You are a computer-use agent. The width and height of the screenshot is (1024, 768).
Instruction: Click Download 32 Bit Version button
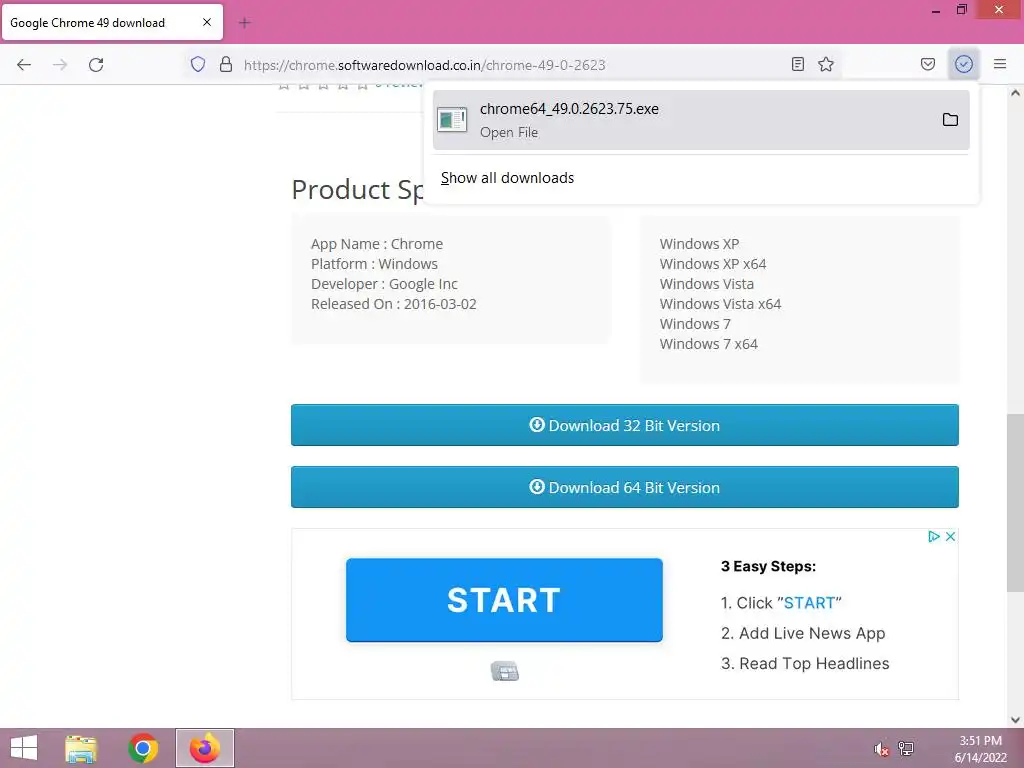[x=625, y=425]
